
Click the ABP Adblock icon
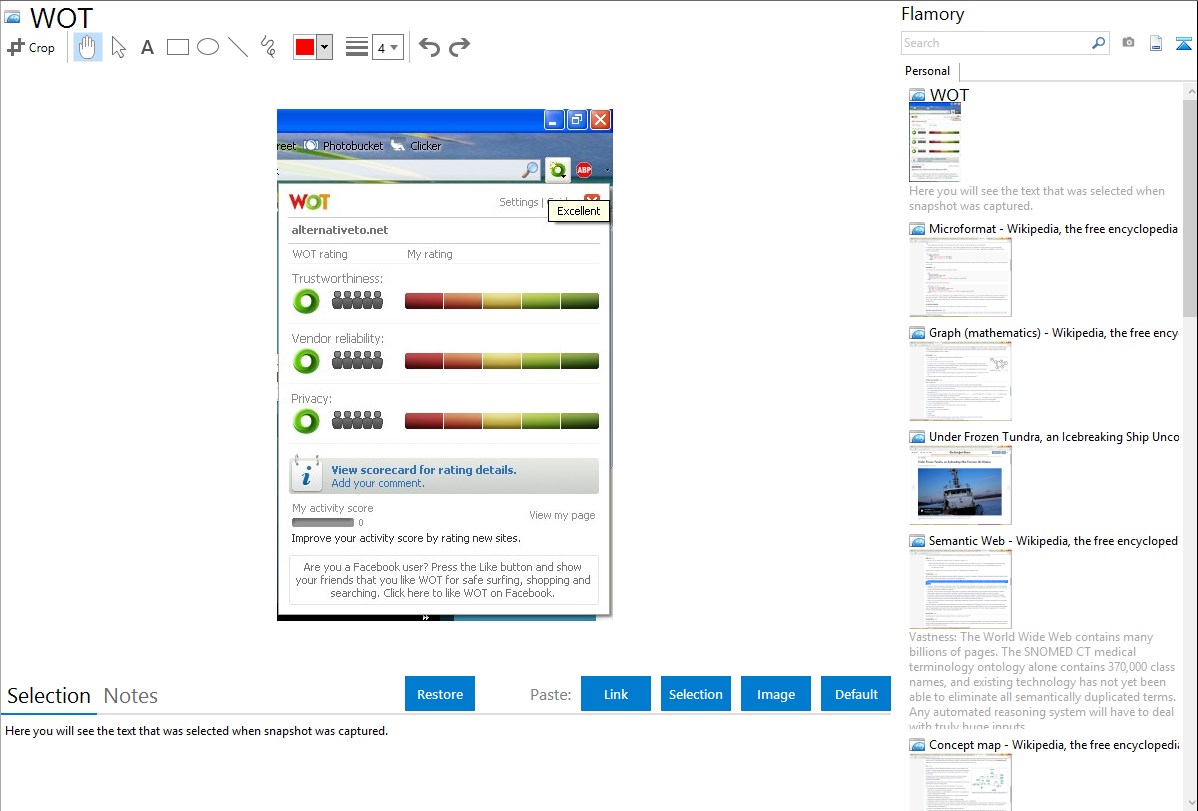tap(584, 170)
